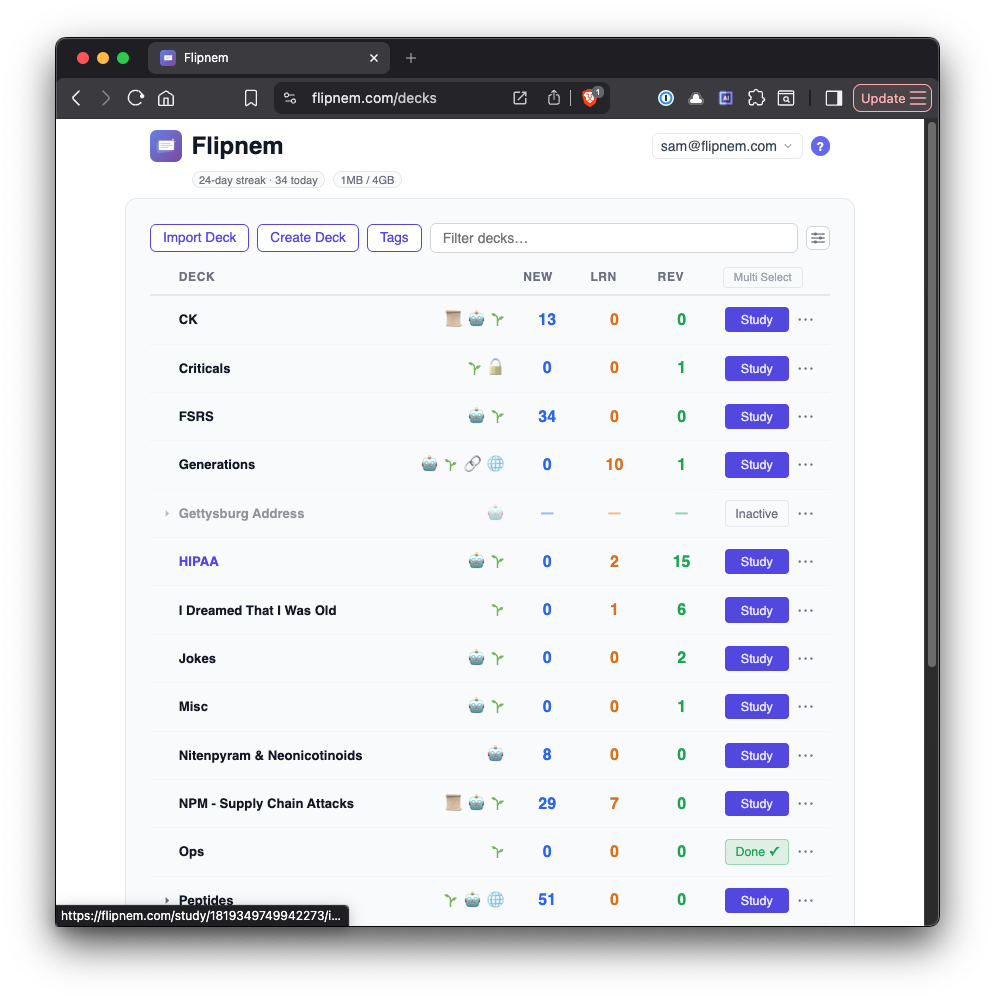Toggle the browser sidebar panel
Viewport: 995px width, 1000px height.
pos(833,98)
